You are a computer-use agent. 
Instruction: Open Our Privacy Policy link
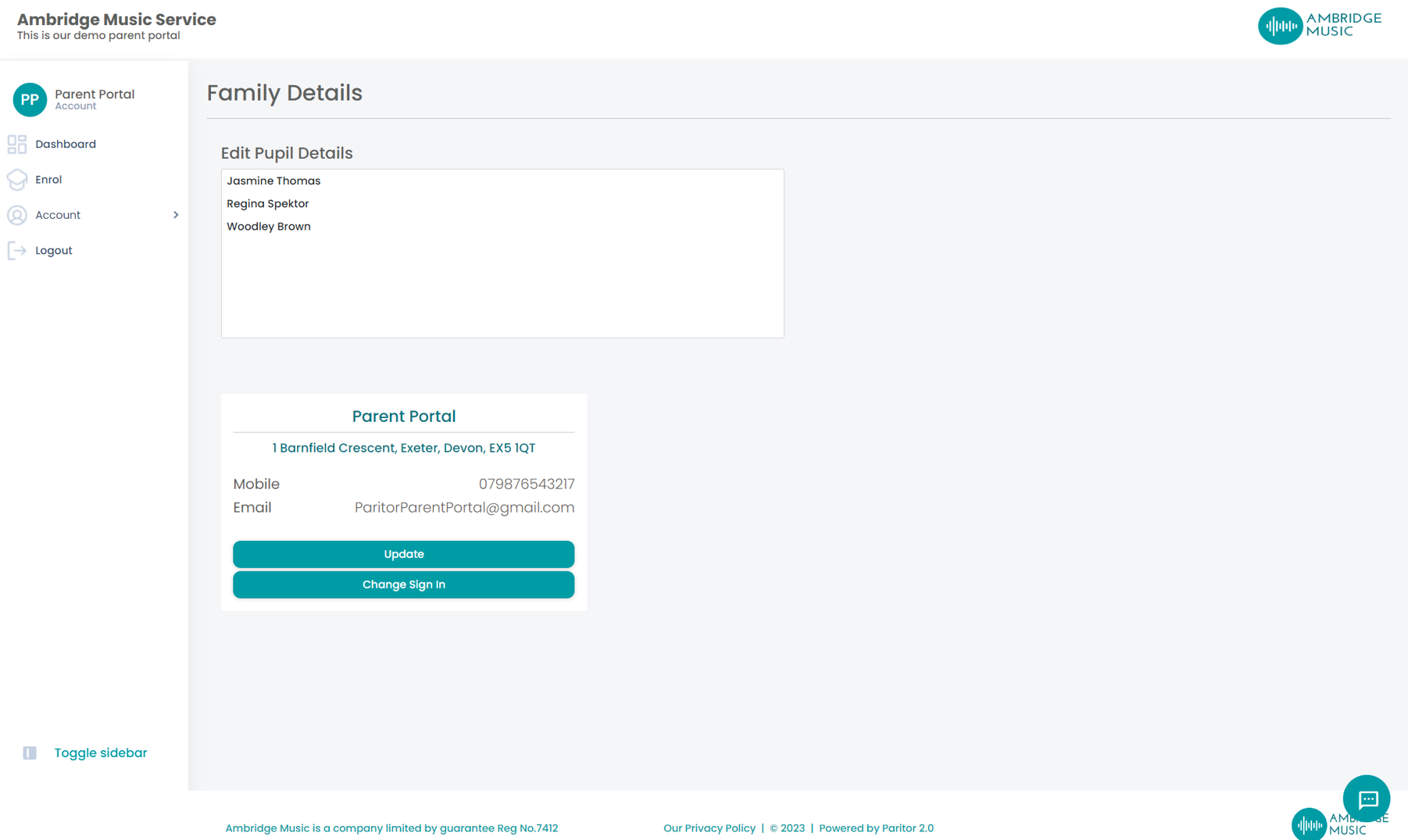[709, 828]
